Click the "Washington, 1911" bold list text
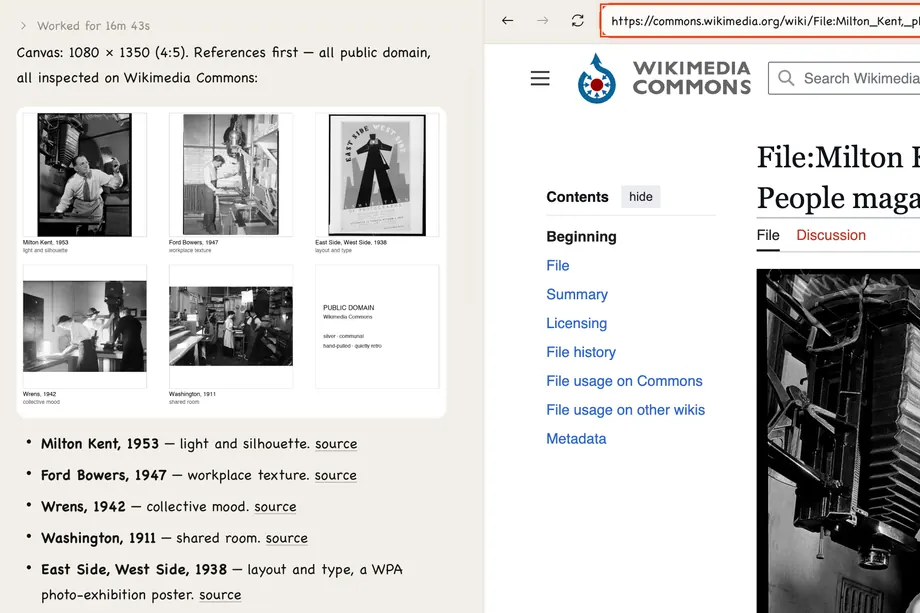The height and width of the screenshot is (613, 920). (x=99, y=539)
